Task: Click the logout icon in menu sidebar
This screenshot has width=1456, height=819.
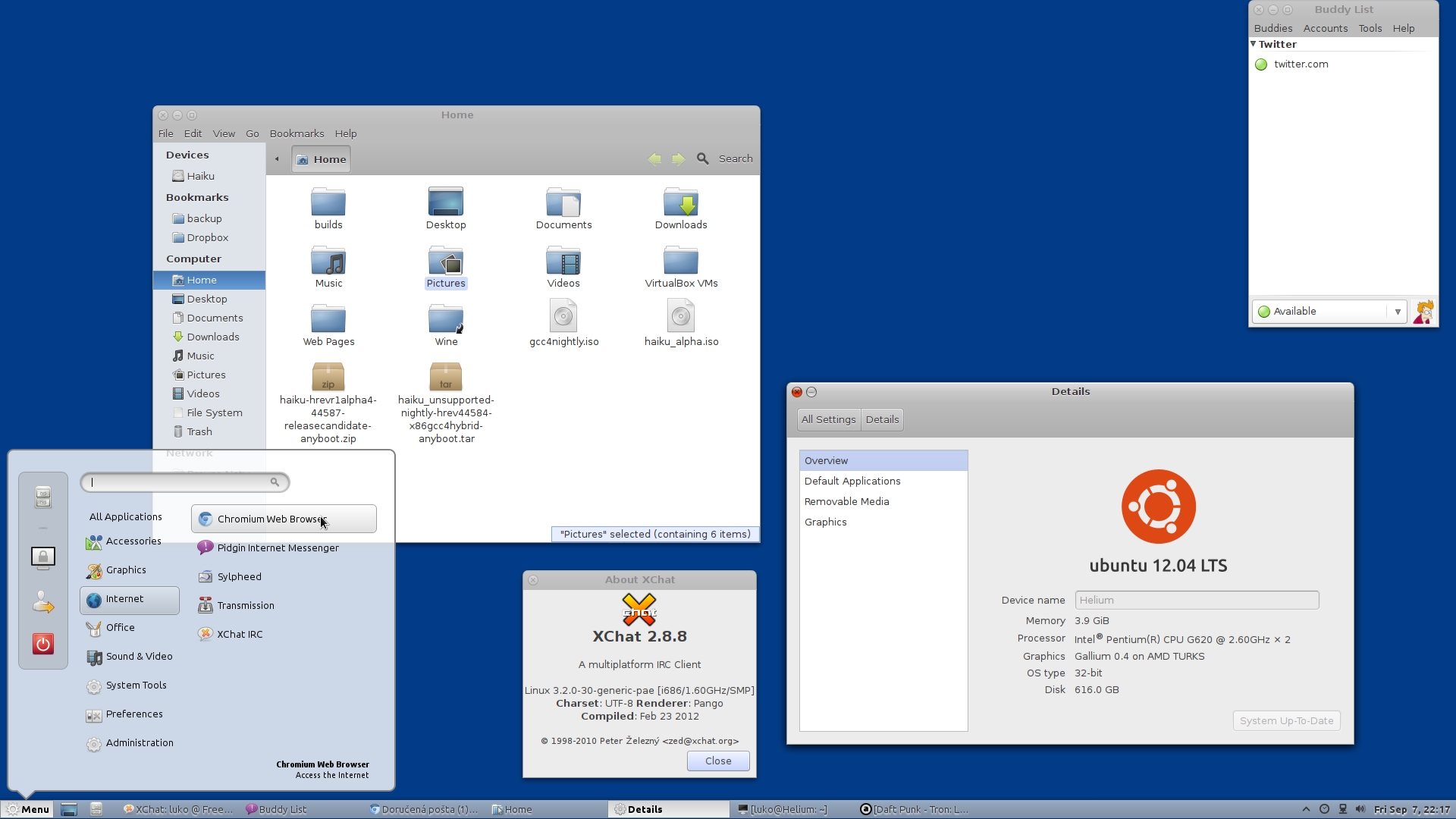Action: [x=43, y=601]
